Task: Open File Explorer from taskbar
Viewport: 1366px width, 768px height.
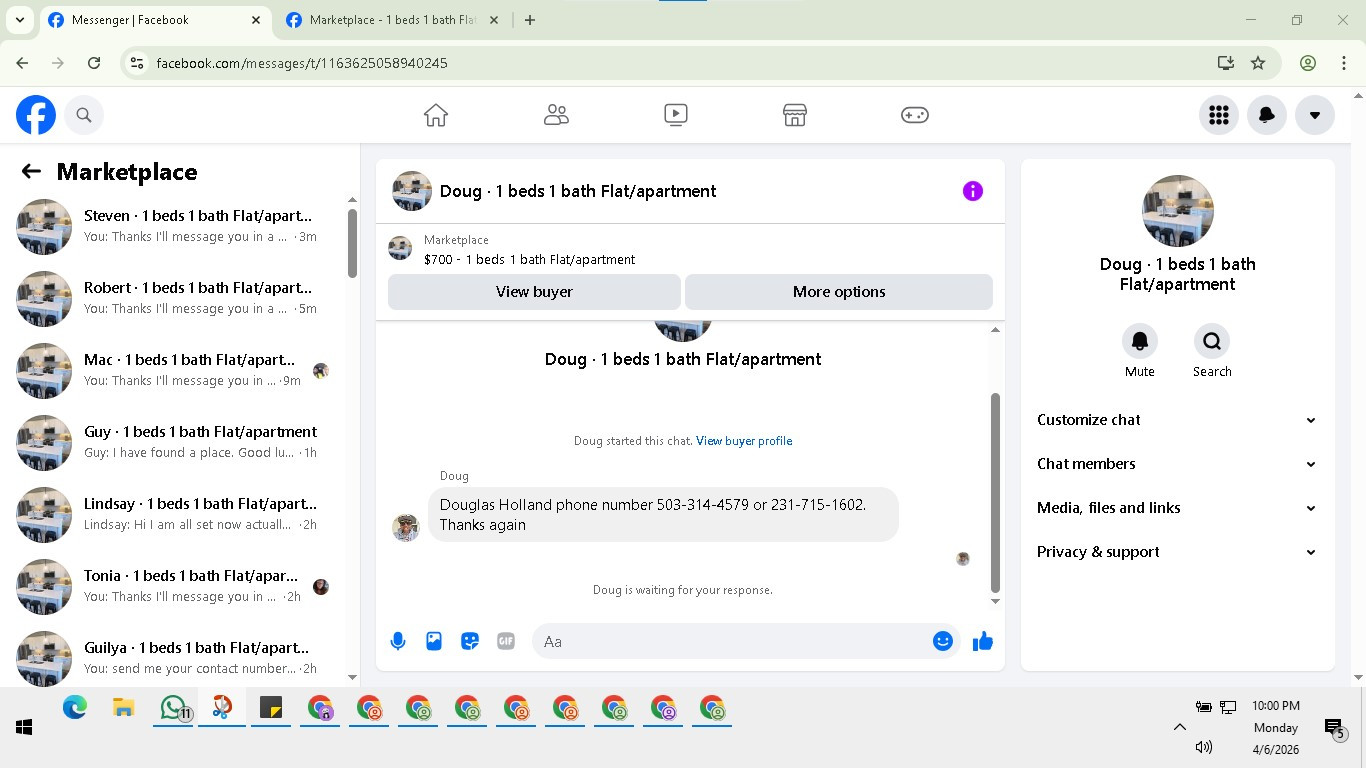Action: 124,708
